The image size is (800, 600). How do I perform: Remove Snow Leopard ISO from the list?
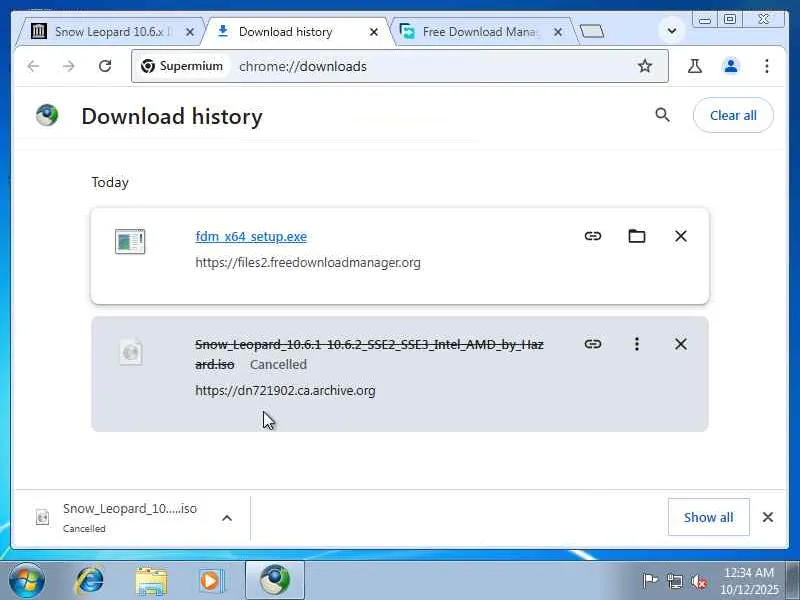[681, 344]
